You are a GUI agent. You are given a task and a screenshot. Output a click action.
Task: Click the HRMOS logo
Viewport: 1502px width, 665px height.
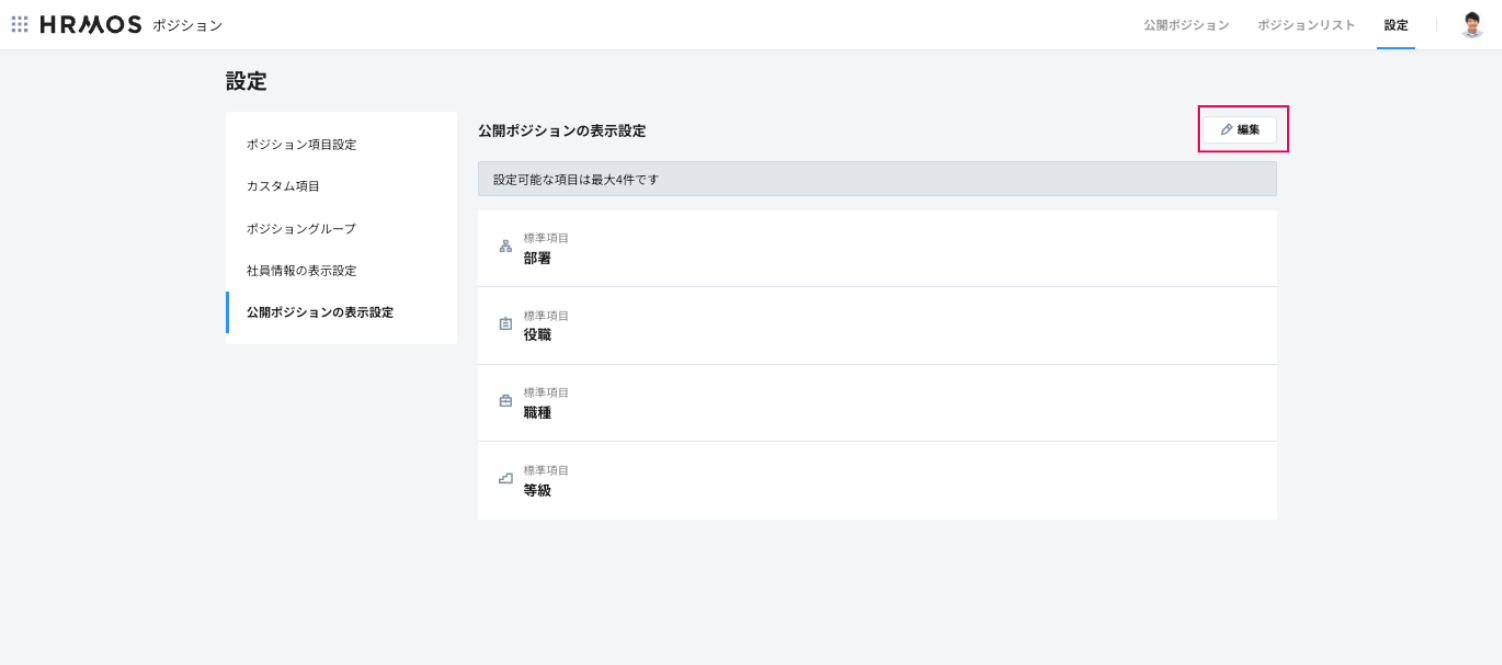[91, 25]
